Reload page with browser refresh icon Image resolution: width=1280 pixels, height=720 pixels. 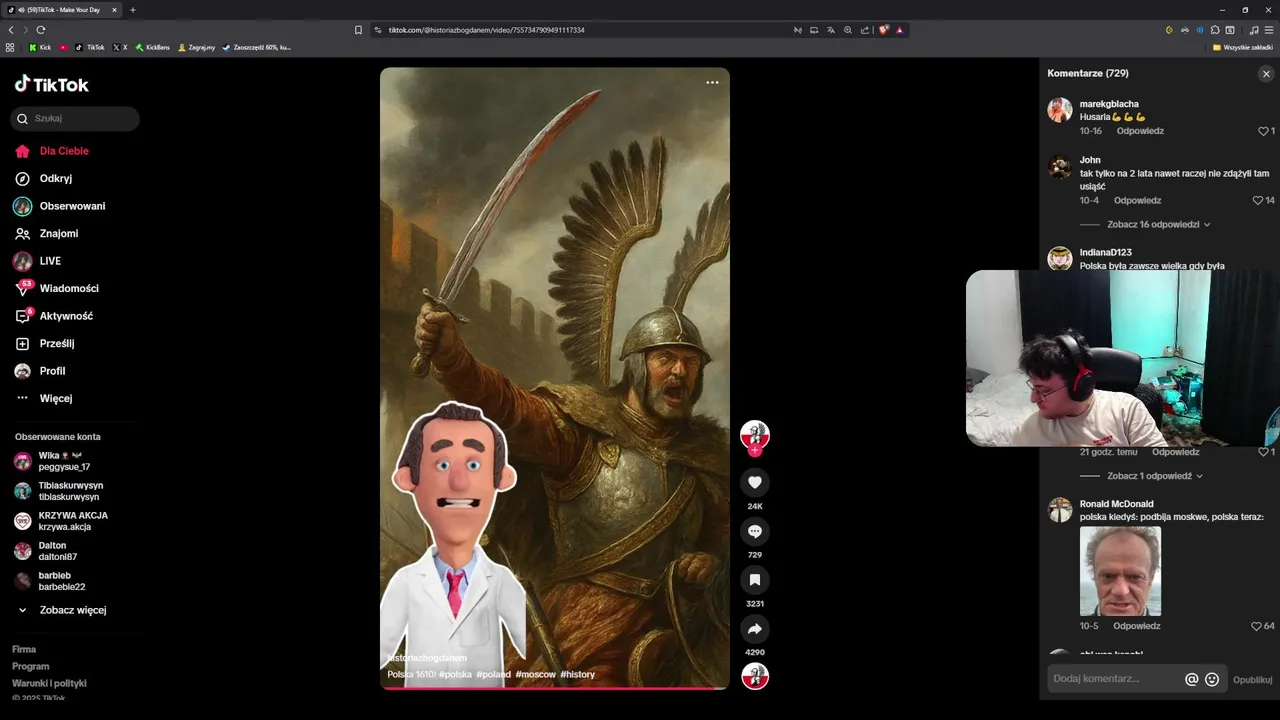(x=41, y=30)
